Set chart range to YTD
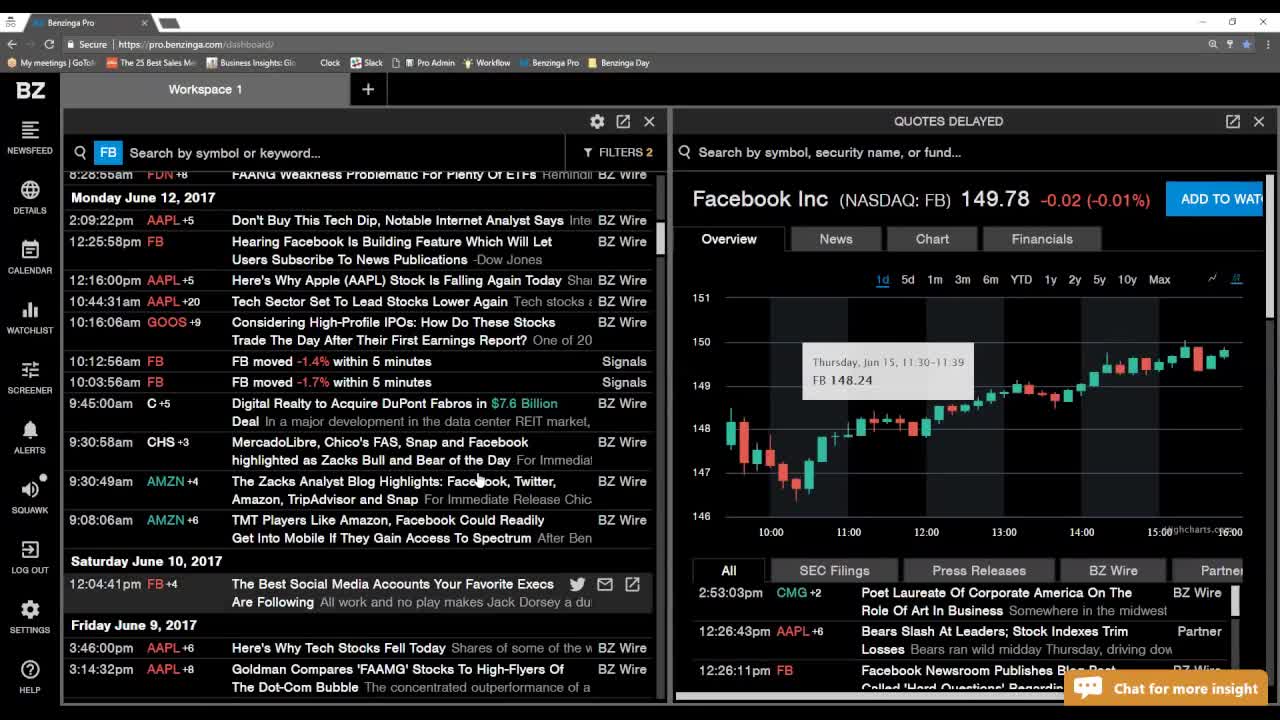The image size is (1280, 720). pos(1021,279)
